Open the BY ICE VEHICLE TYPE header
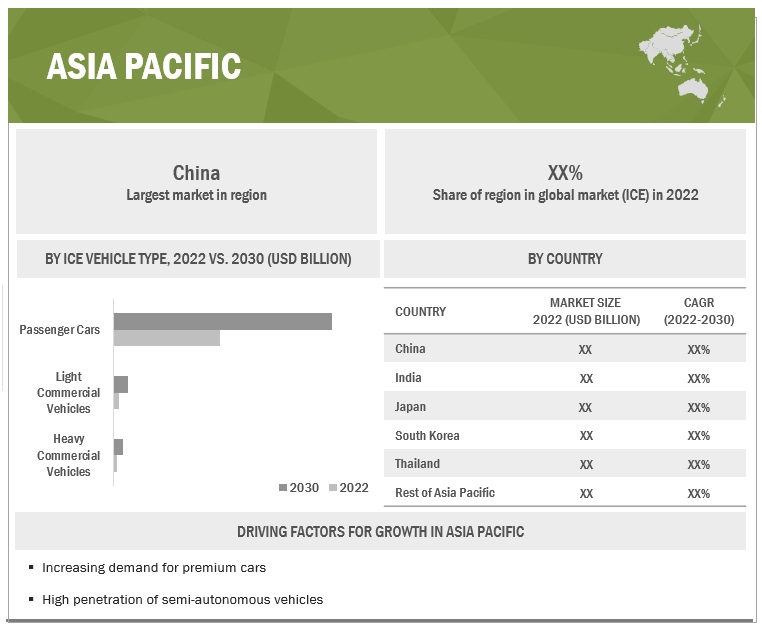This screenshot has height=627, width=762. (x=198, y=259)
